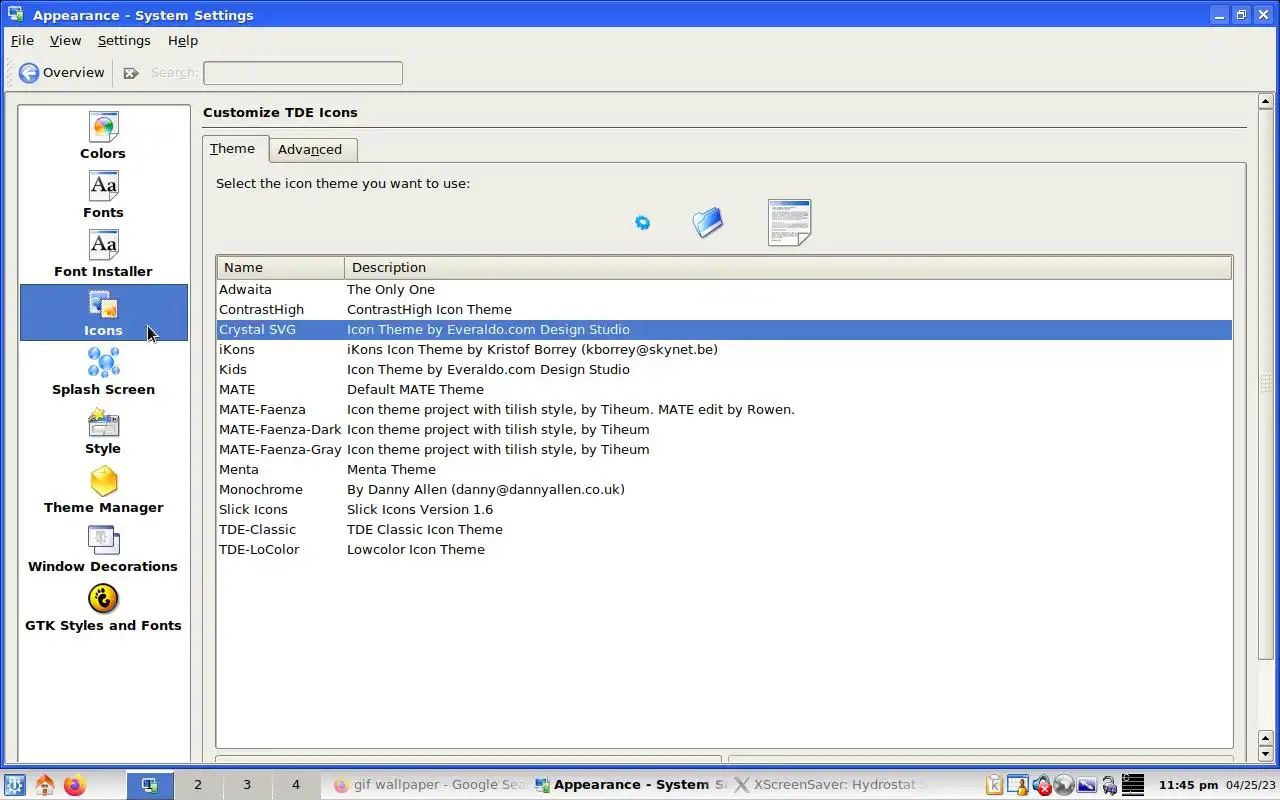Screen dimensions: 1280x800
Task: Open the TDE start menu button
Action: (x=15, y=785)
